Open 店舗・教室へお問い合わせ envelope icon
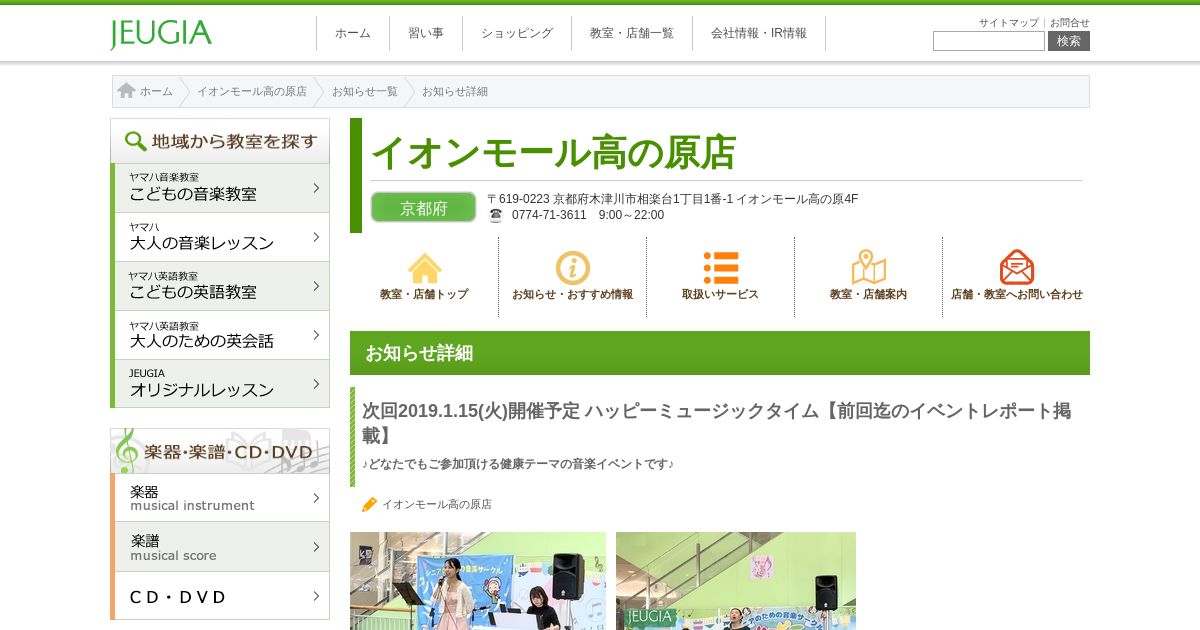The image size is (1200, 630). click(1016, 267)
